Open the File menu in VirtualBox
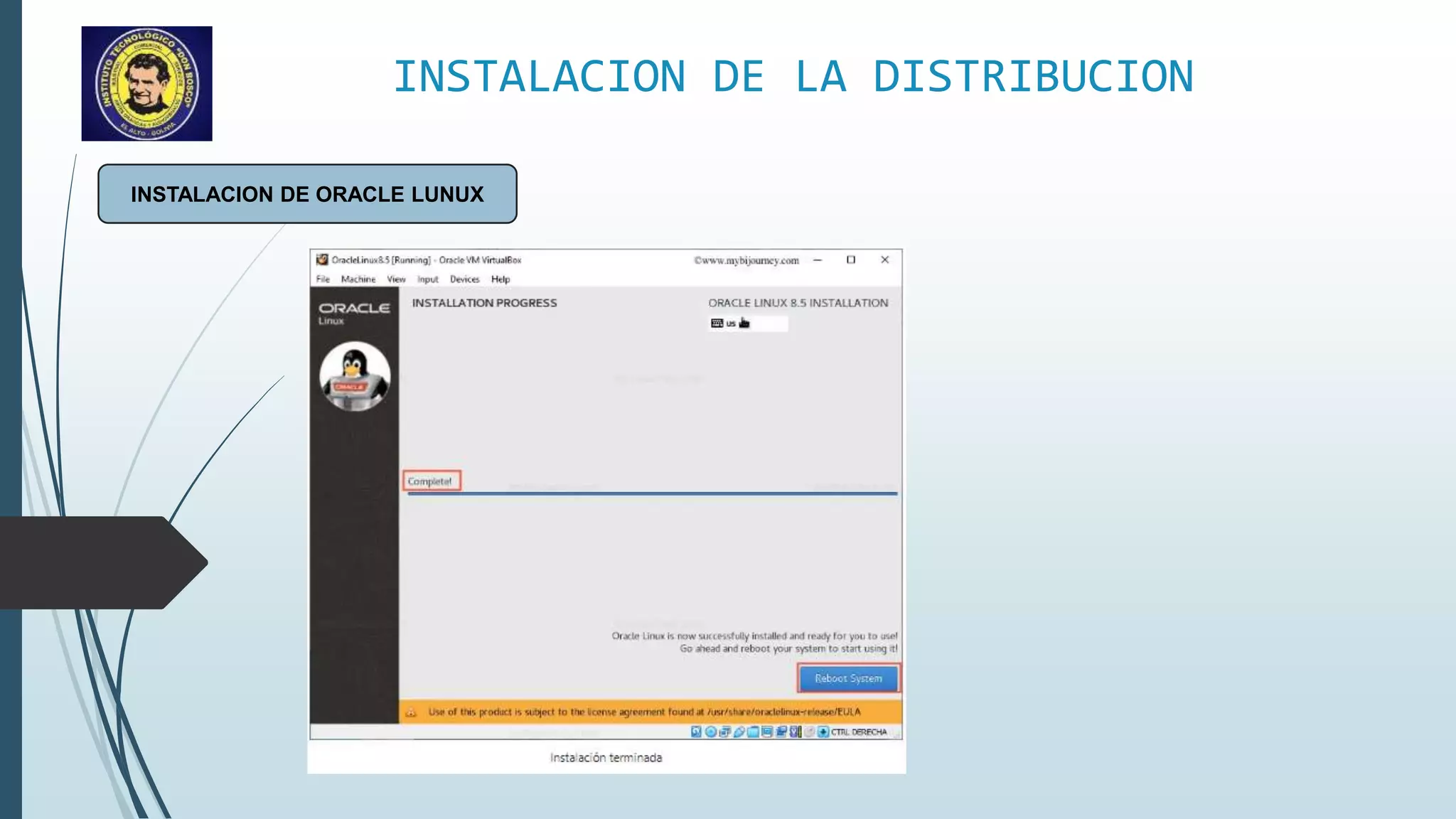This screenshot has width=1456, height=819. tap(323, 279)
